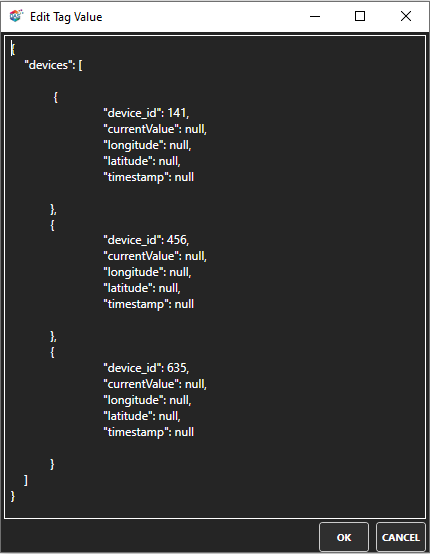
Task: Place cursor in first currentValue null
Action: 194,129
